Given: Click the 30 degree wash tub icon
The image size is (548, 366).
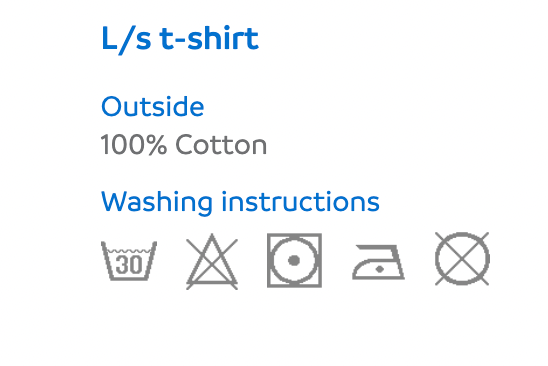Looking at the screenshot, I should pos(129,260).
